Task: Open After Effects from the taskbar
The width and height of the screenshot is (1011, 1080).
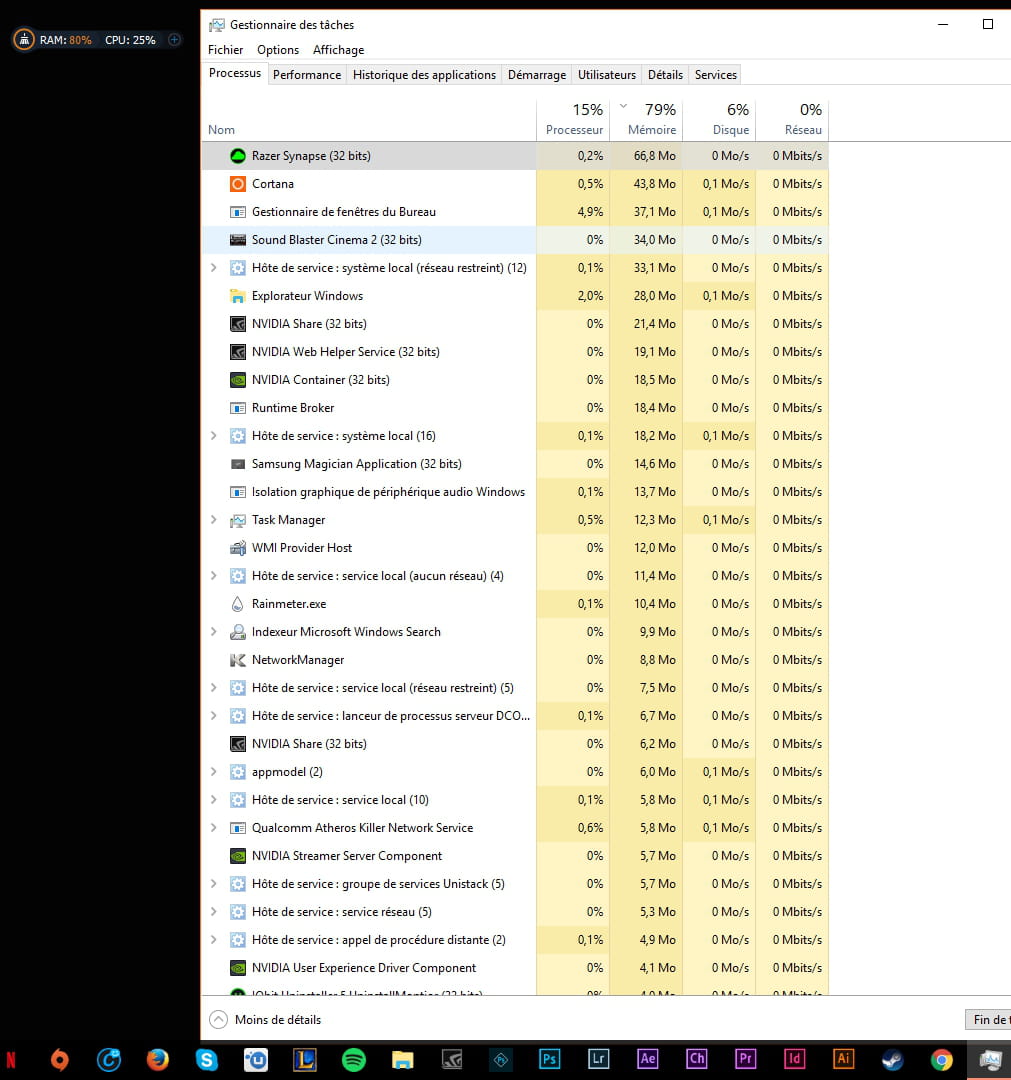Action: [647, 1059]
